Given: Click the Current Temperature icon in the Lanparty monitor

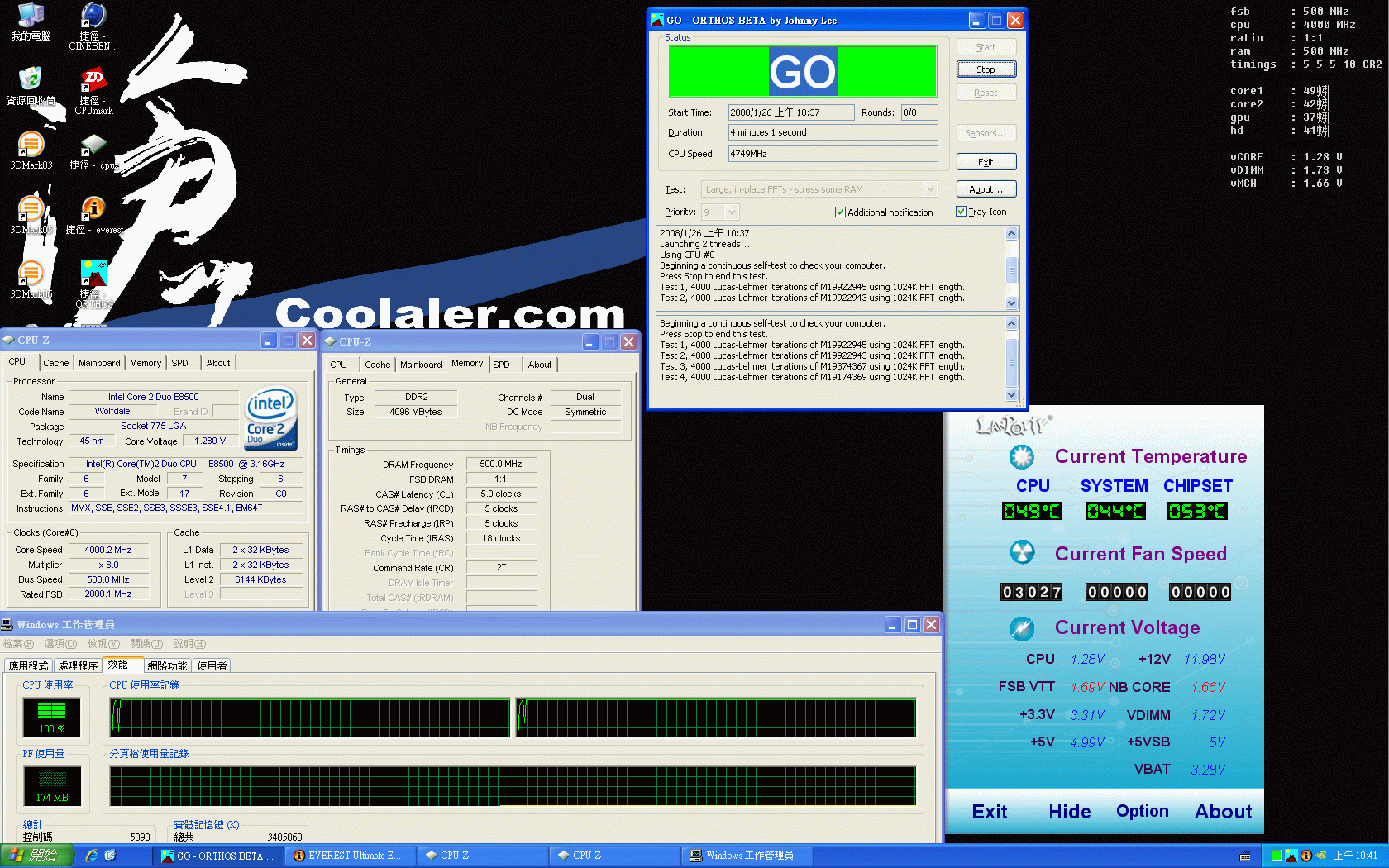Looking at the screenshot, I should (x=1022, y=456).
